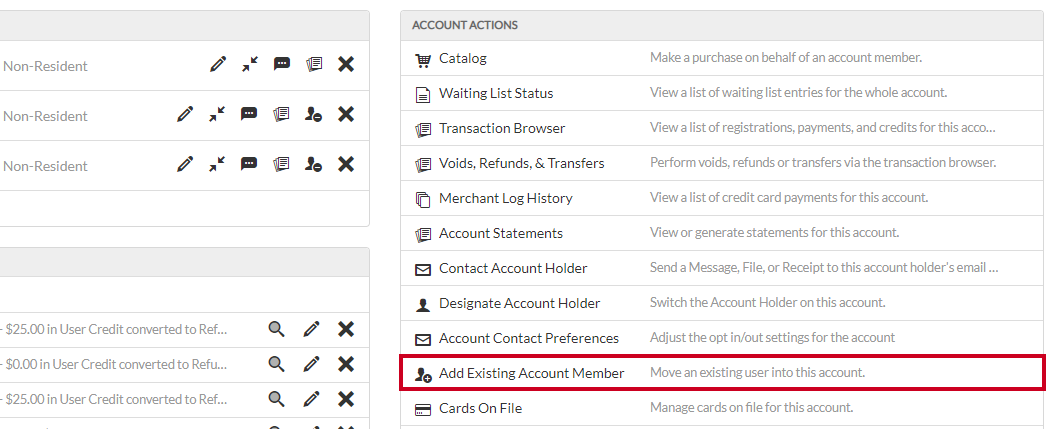Viewport: 1053px width, 429px height.
Task: Pencil icon on last $25.00 User Credit row
Action: (x=311, y=399)
